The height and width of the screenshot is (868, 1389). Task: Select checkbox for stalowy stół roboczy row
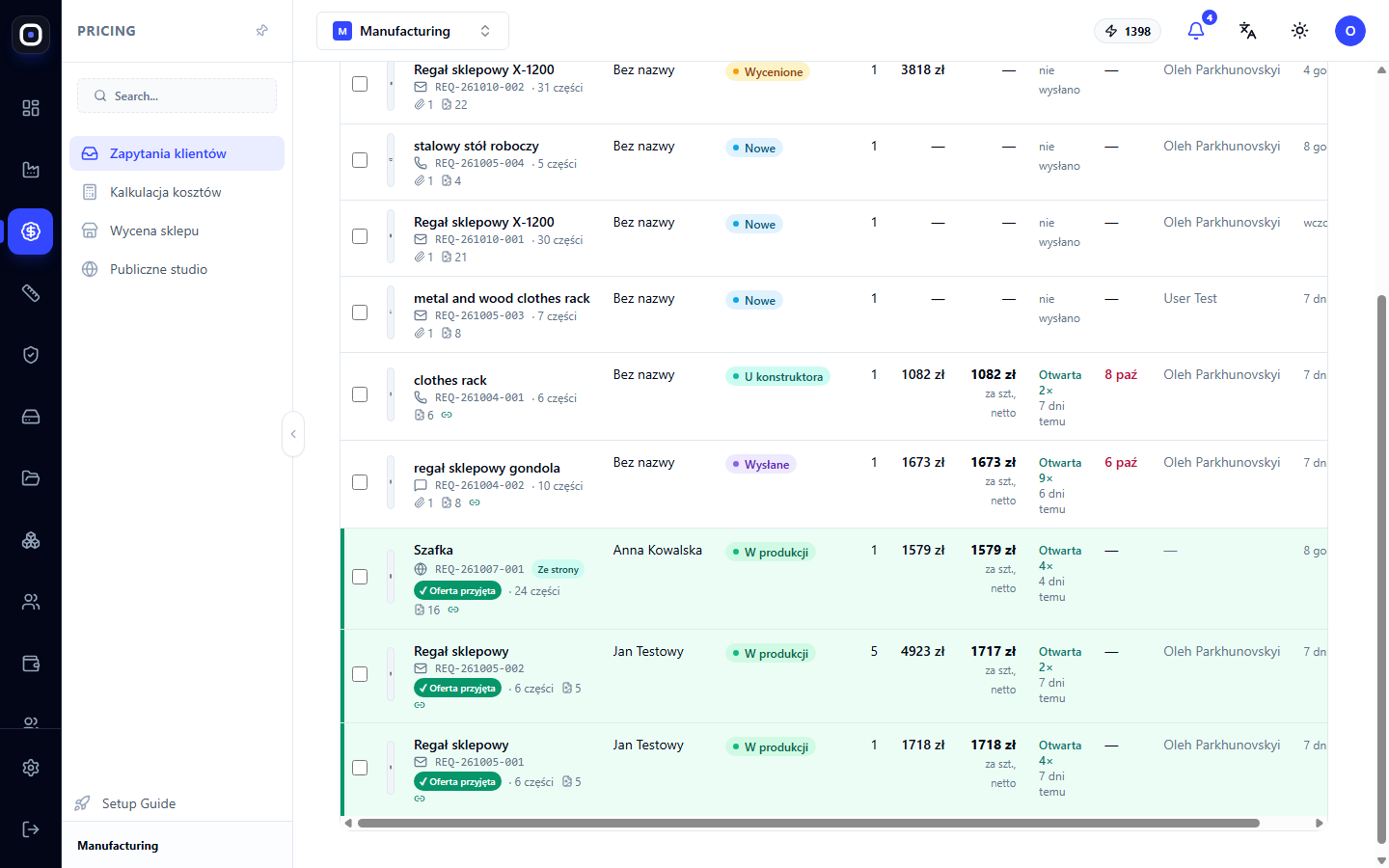coord(360,160)
